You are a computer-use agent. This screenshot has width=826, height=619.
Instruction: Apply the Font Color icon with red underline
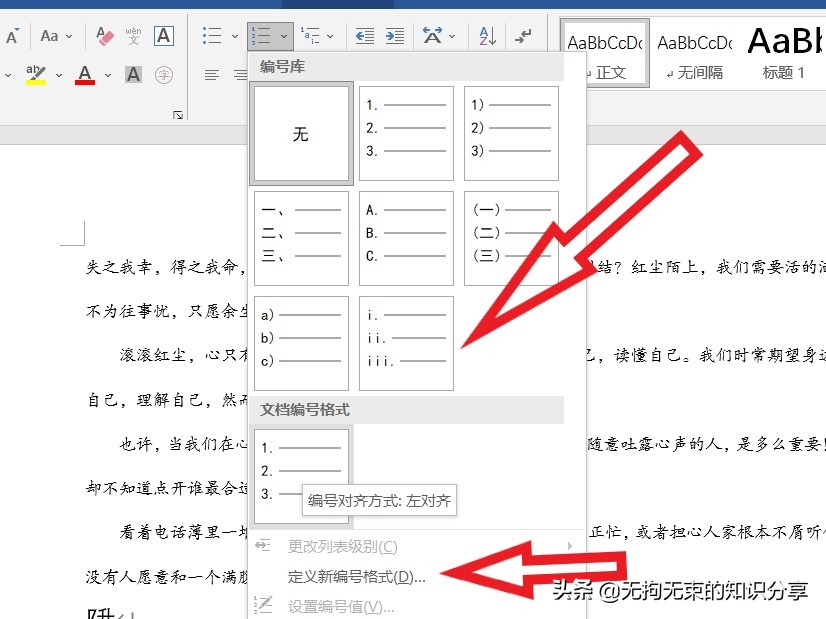click(x=83, y=75)
